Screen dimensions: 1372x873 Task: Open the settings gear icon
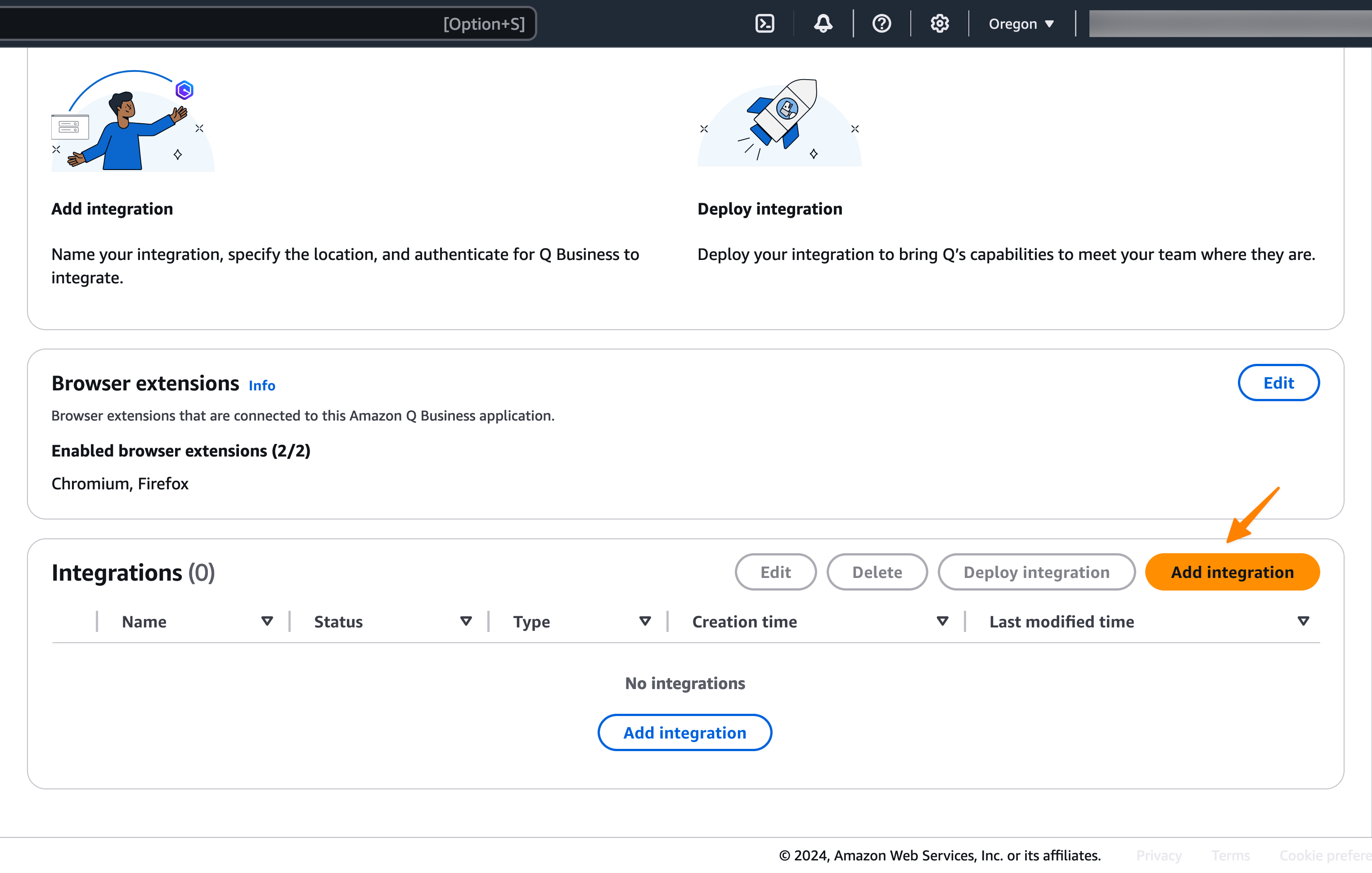[x=940, y=24]
